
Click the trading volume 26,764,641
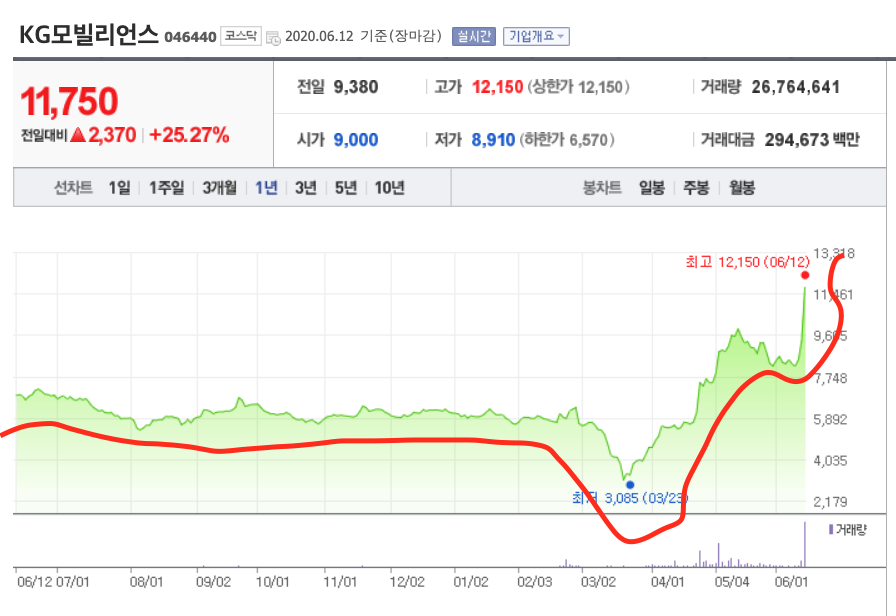point(795,87)
